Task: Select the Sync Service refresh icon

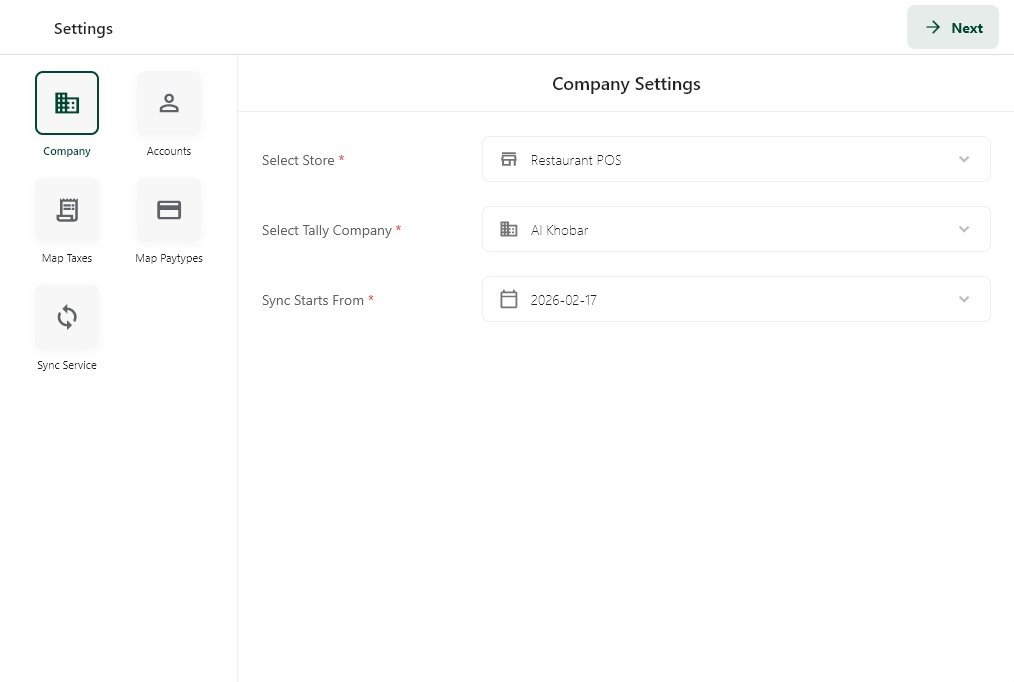Action: click(x=67, y=317)
